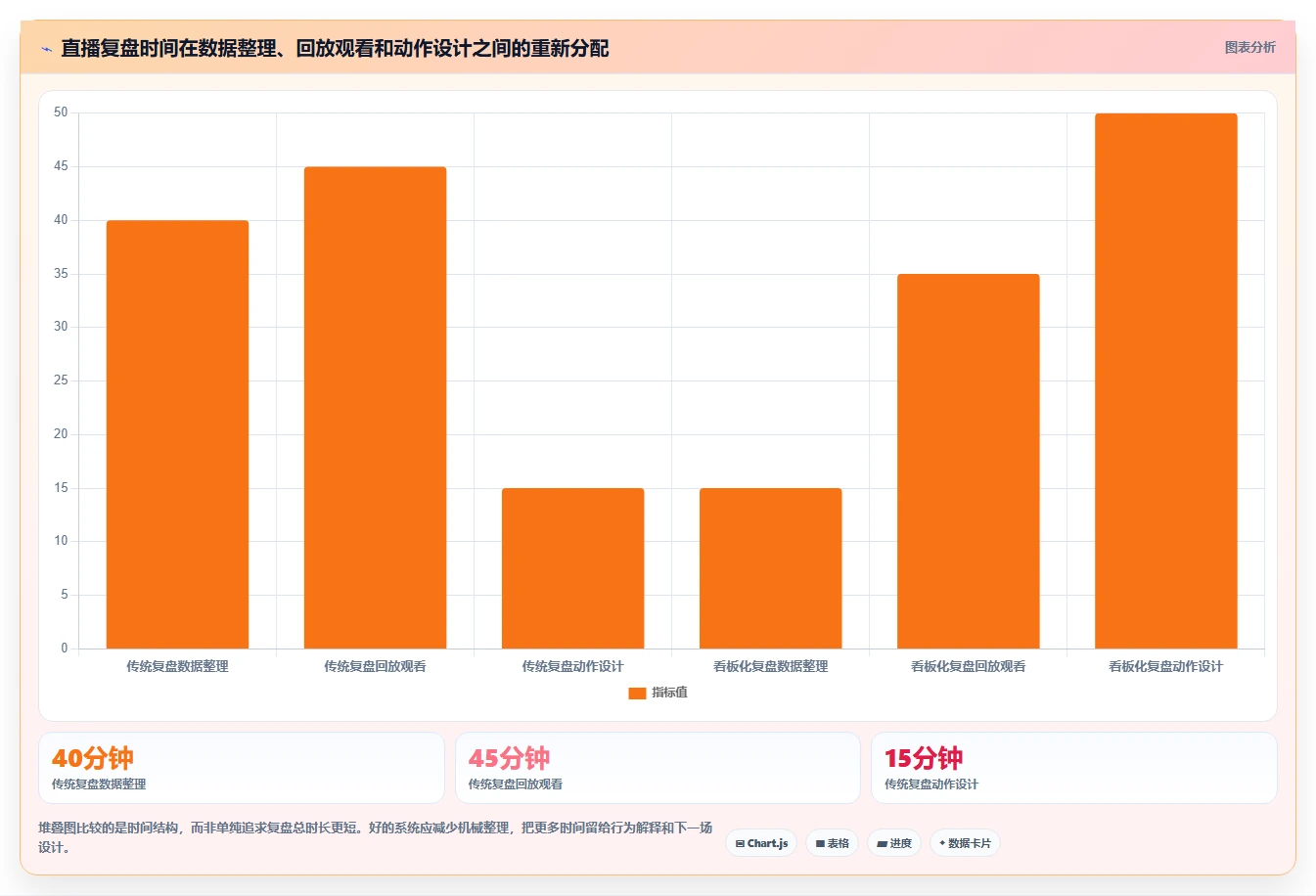Click the x-axis label 看板化复盘数据整理
The height and width of the screenshot is (896, 1316).
click(x=770, y=666)
